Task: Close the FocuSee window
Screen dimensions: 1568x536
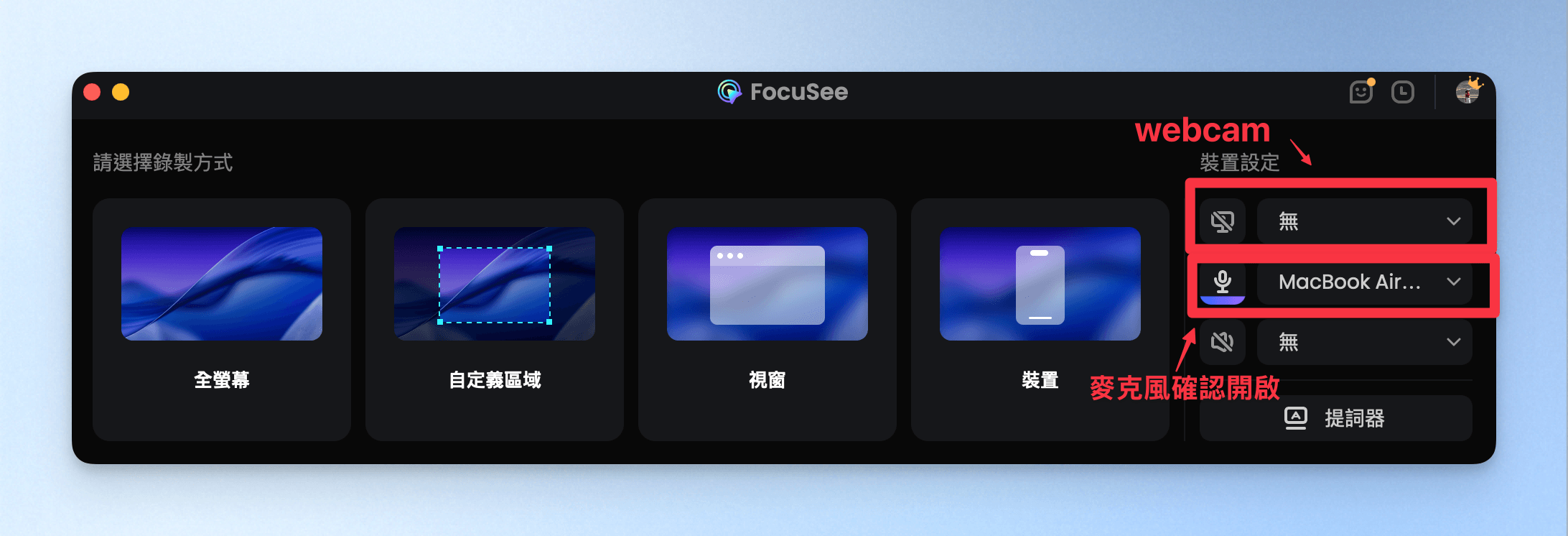Action: coord(92,93)
